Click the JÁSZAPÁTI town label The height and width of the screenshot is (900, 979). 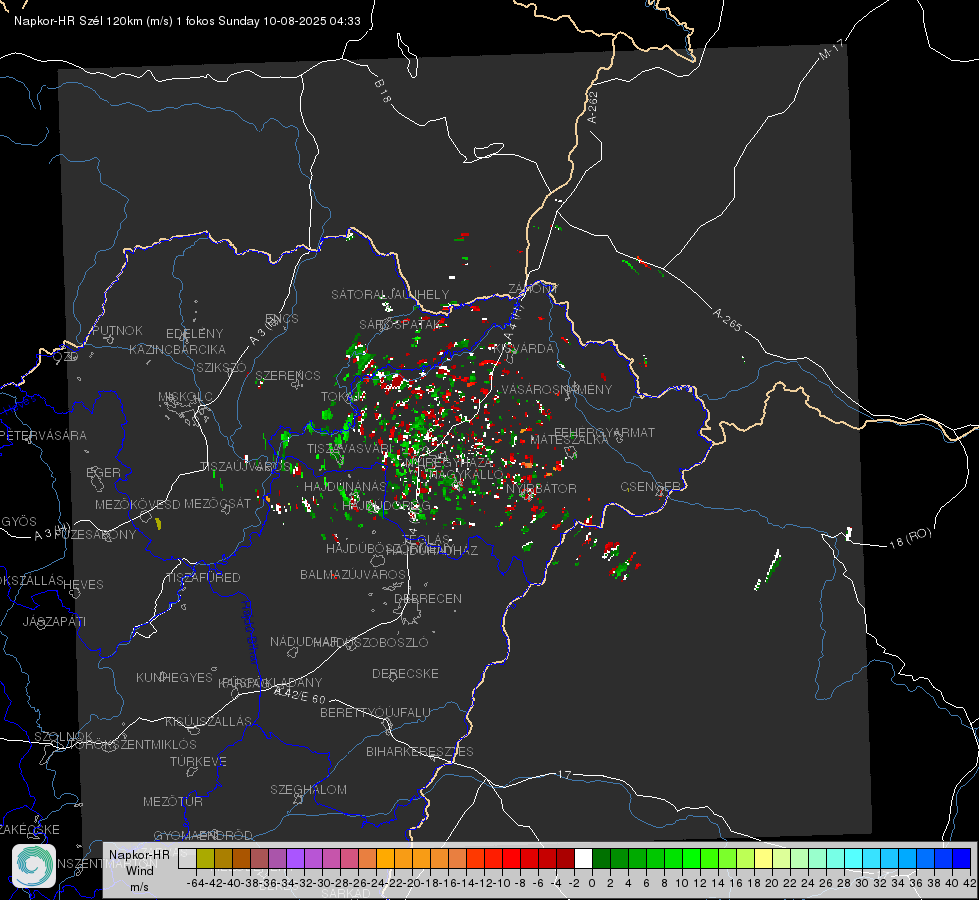pyautogui.click(x=54, y=621)
